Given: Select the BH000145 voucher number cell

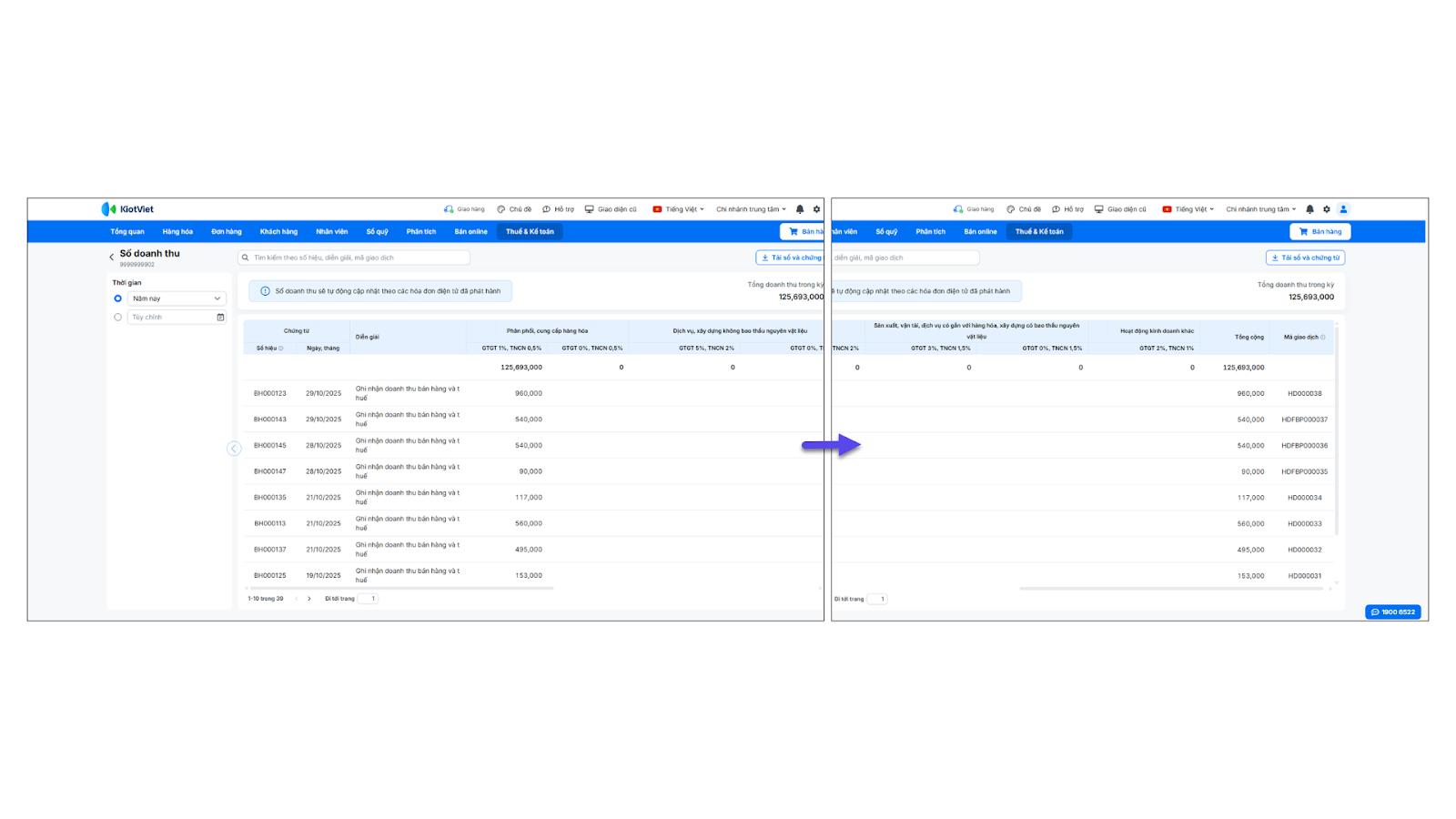Looking at the screenshot, I should [x=270, y=446].
